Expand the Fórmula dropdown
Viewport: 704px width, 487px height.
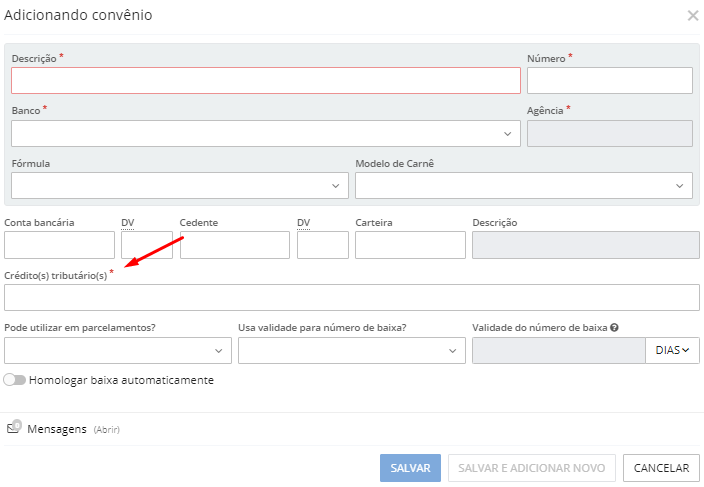coord(180,185)
